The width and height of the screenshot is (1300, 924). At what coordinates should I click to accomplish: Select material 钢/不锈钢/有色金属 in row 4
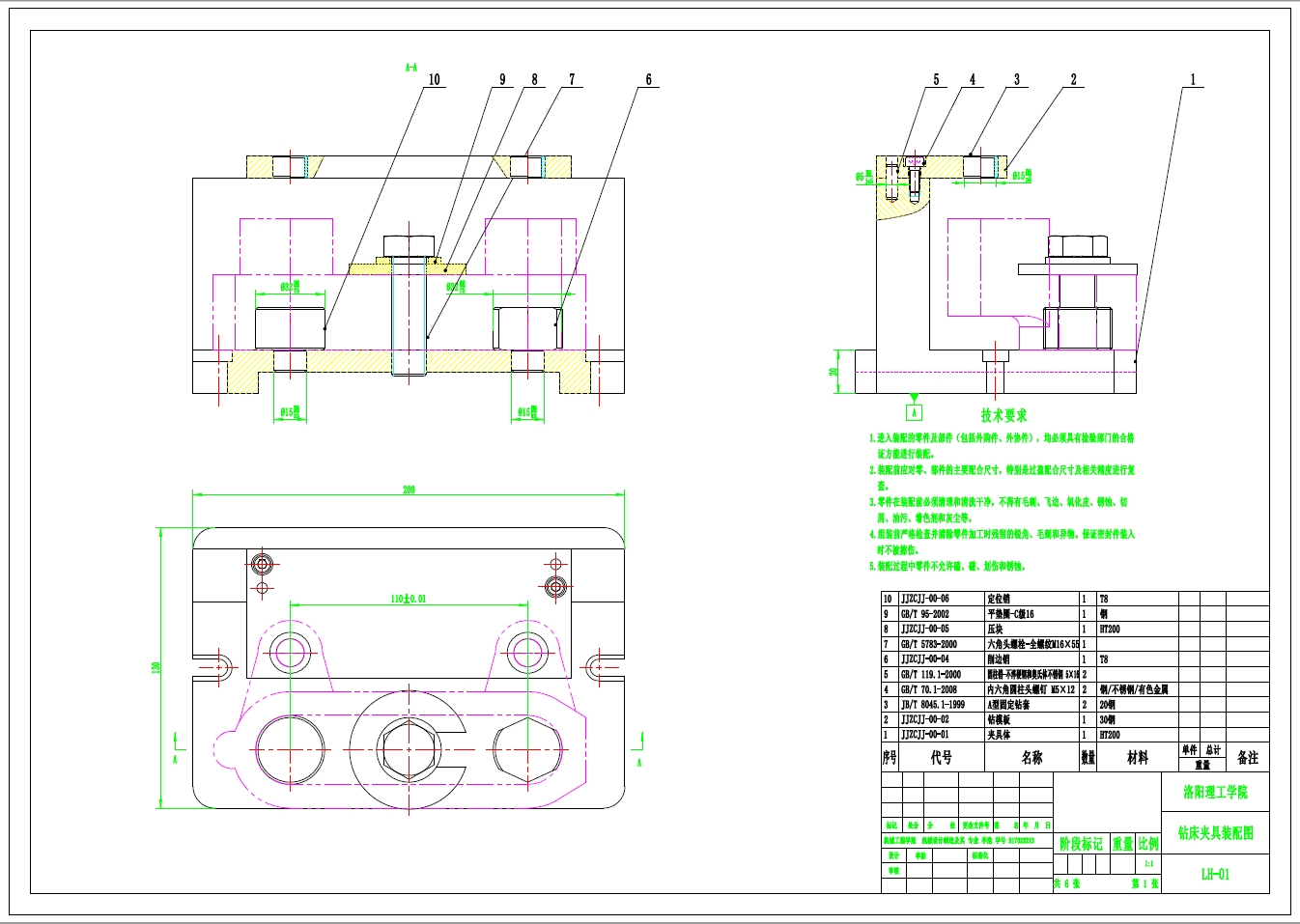click(x=1134, y=689)
